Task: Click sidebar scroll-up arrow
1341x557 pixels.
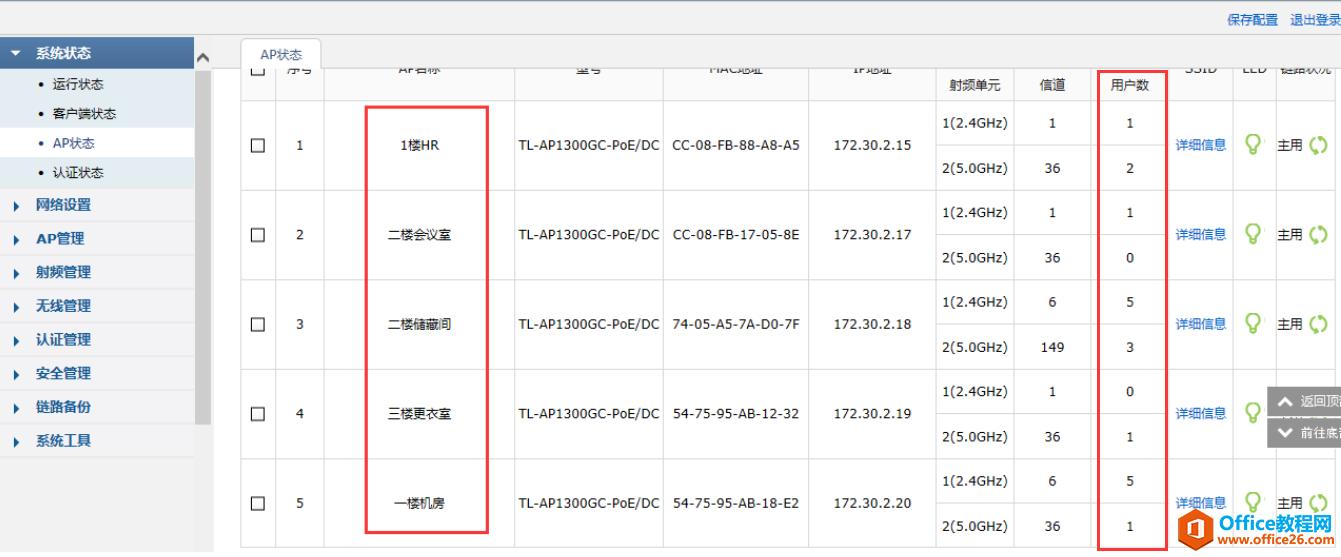Action: click(x=203, y=58)
